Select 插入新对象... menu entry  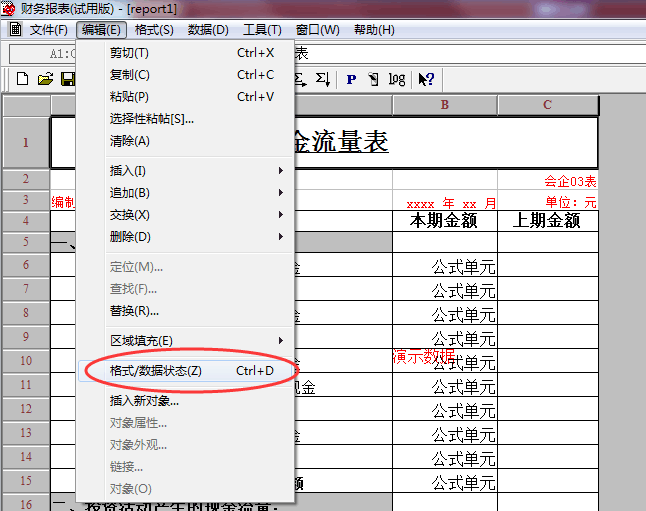point(185,400)
